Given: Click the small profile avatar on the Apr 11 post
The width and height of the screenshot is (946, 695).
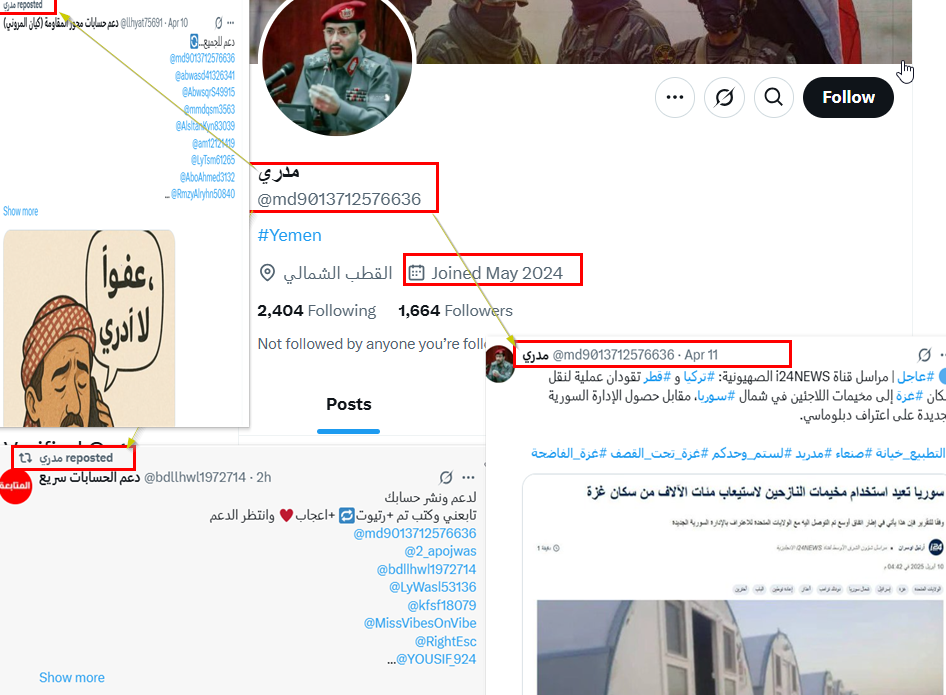Looking at the screenshot, I should coord(500,364).
